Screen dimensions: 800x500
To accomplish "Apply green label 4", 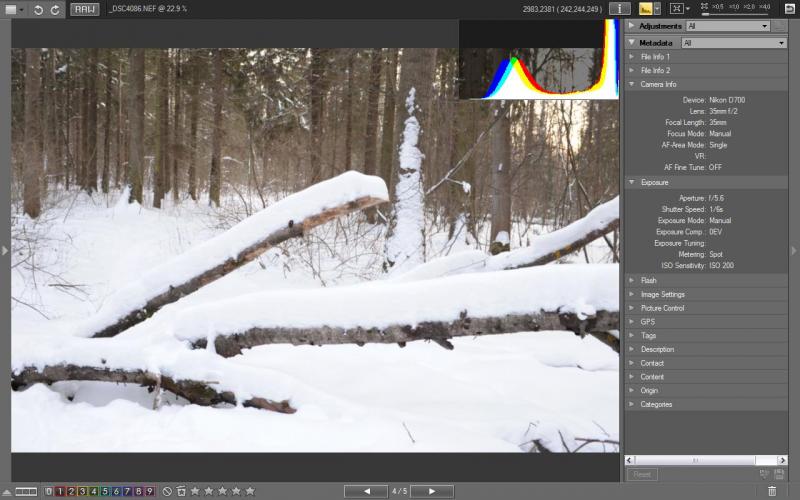I will pos(93,491).
